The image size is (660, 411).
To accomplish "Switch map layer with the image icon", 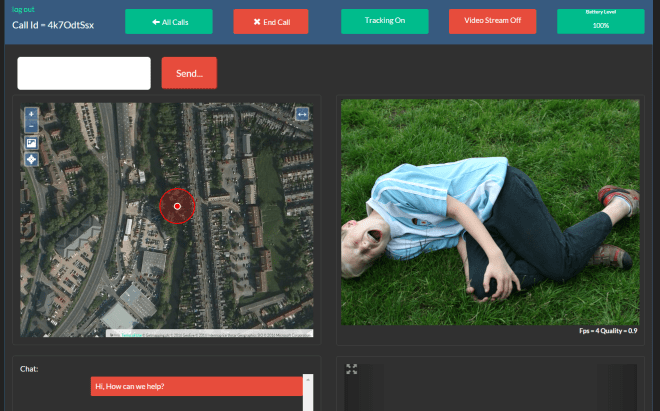I will click(x=31, y=143).
